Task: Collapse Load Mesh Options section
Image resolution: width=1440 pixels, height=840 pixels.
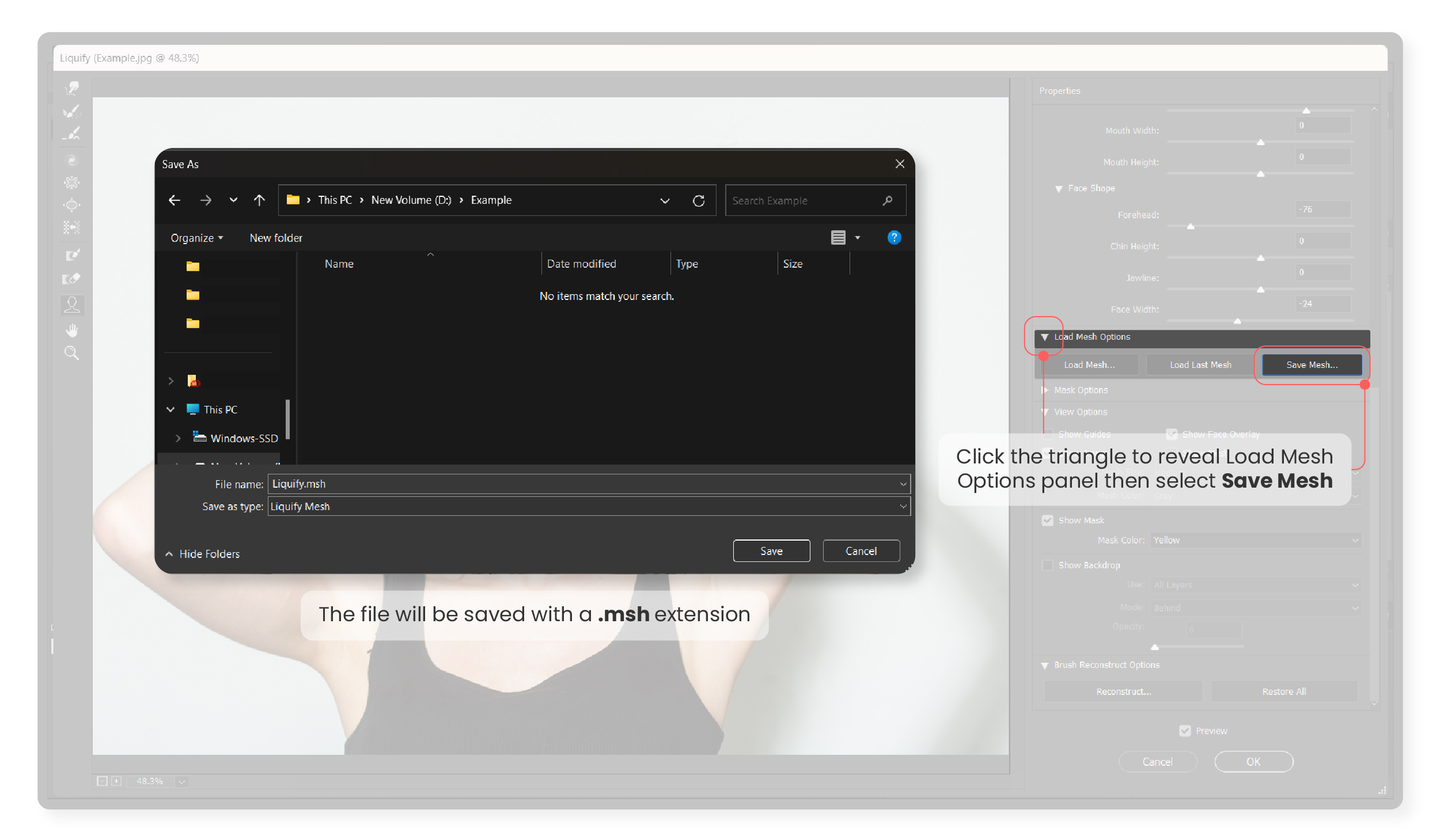Action: 1044,337
